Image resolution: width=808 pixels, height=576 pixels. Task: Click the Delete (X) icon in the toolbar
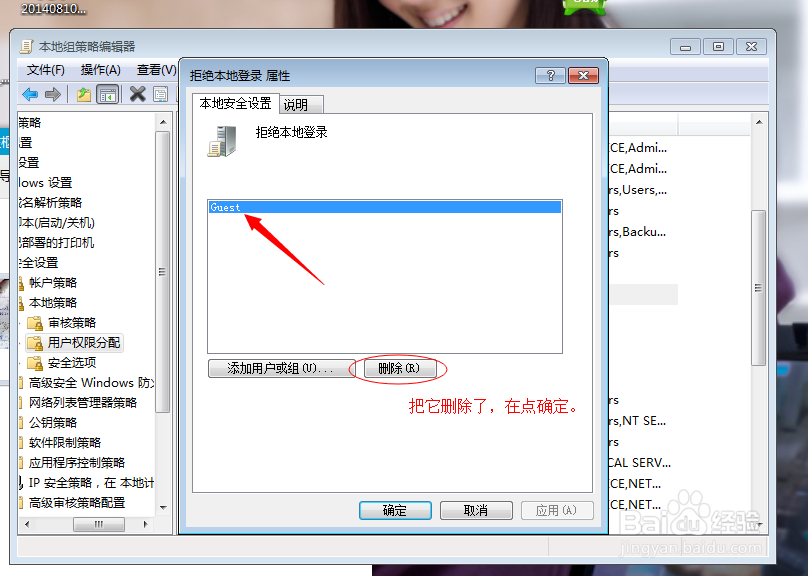click(x=137, y=94)
